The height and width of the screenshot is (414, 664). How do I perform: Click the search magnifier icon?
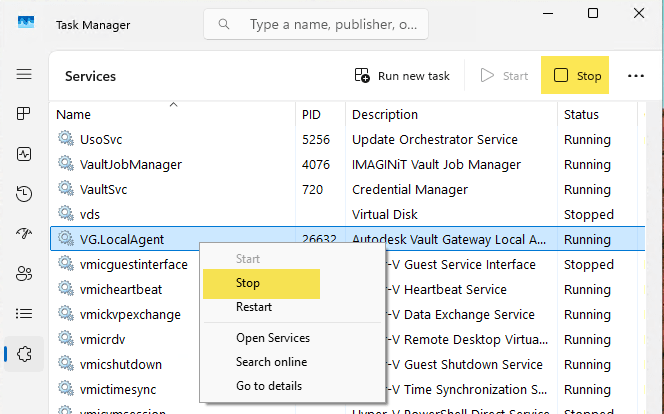(224, 24)
